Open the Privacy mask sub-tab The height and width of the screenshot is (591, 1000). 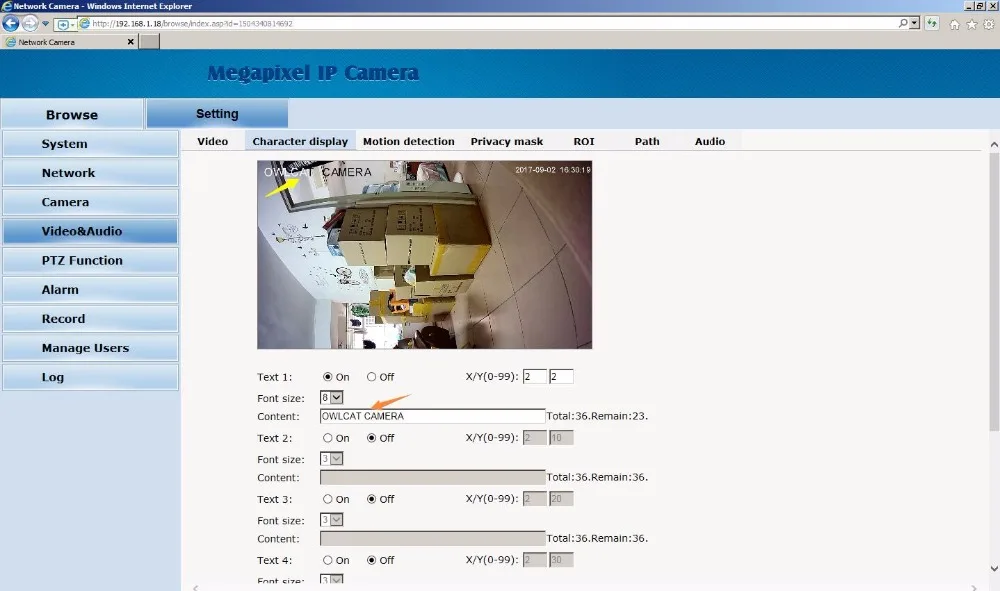tap(507, 142)
